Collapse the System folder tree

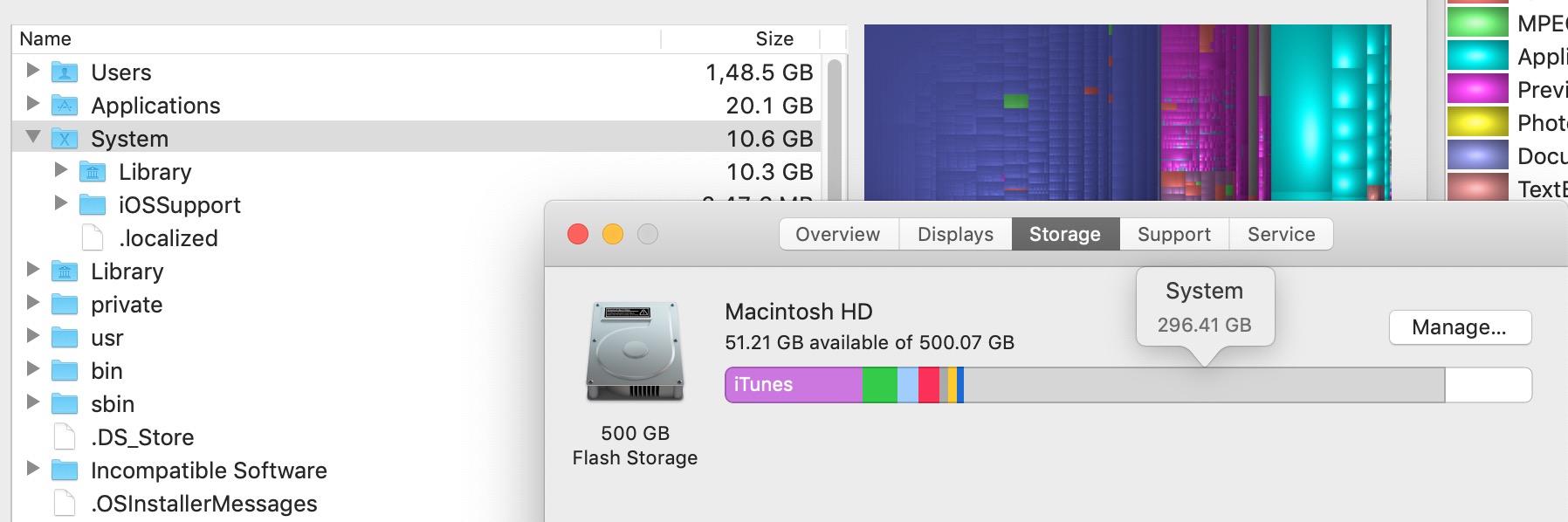33,137
